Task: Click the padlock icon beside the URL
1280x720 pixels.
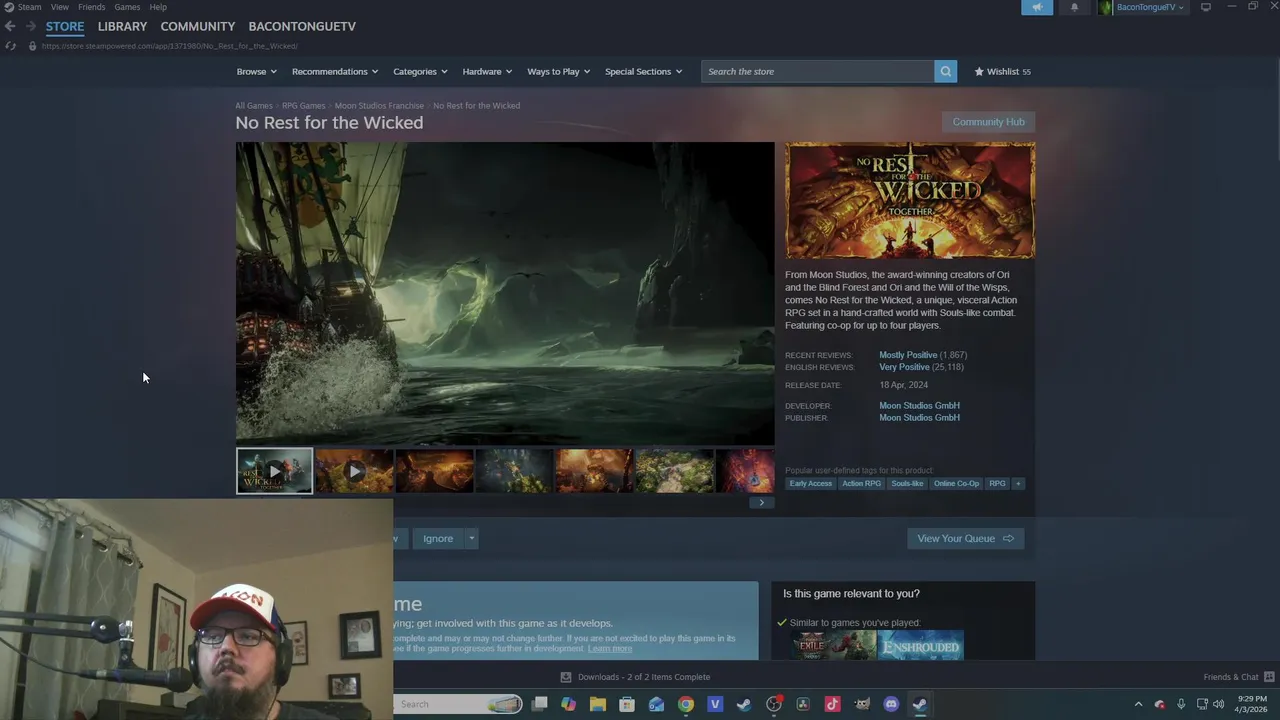Action: click(x=32, y=46)
